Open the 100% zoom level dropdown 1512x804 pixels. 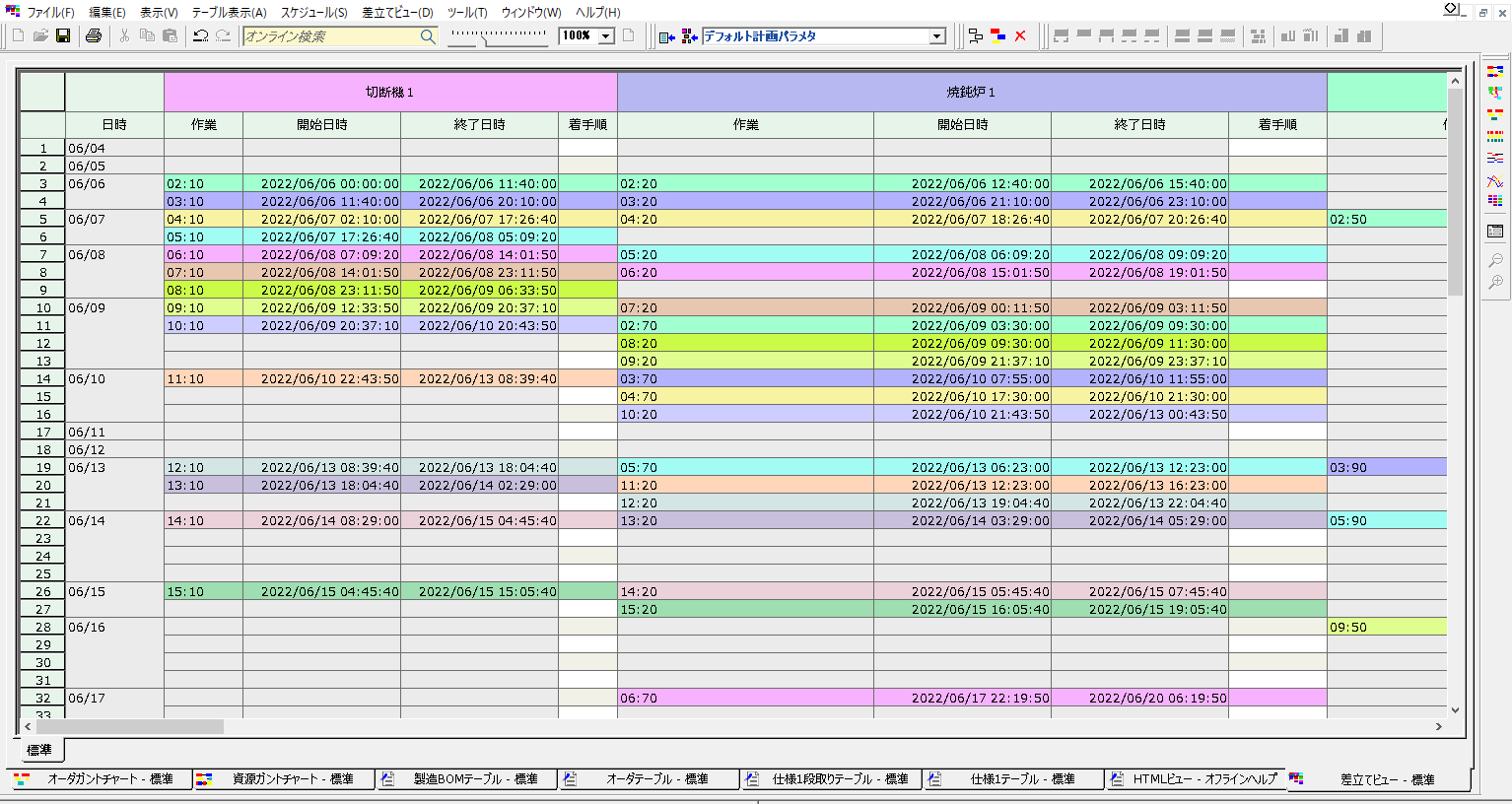click(605, 36)
